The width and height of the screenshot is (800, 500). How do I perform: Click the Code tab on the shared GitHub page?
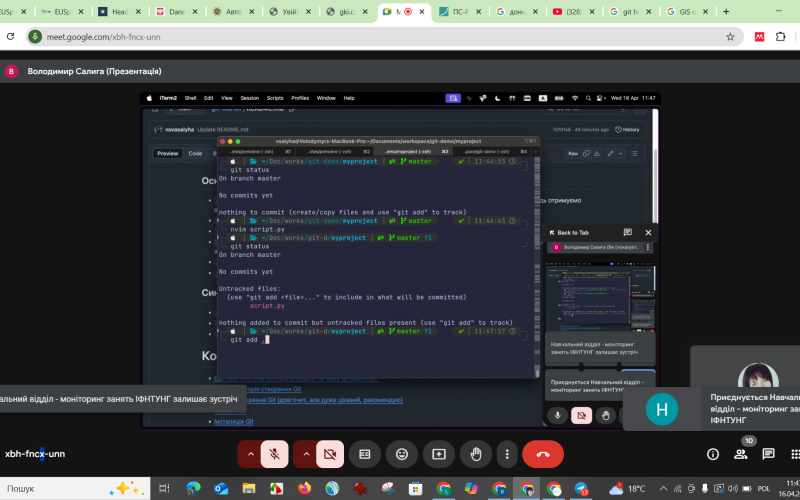tap(195, 153)
